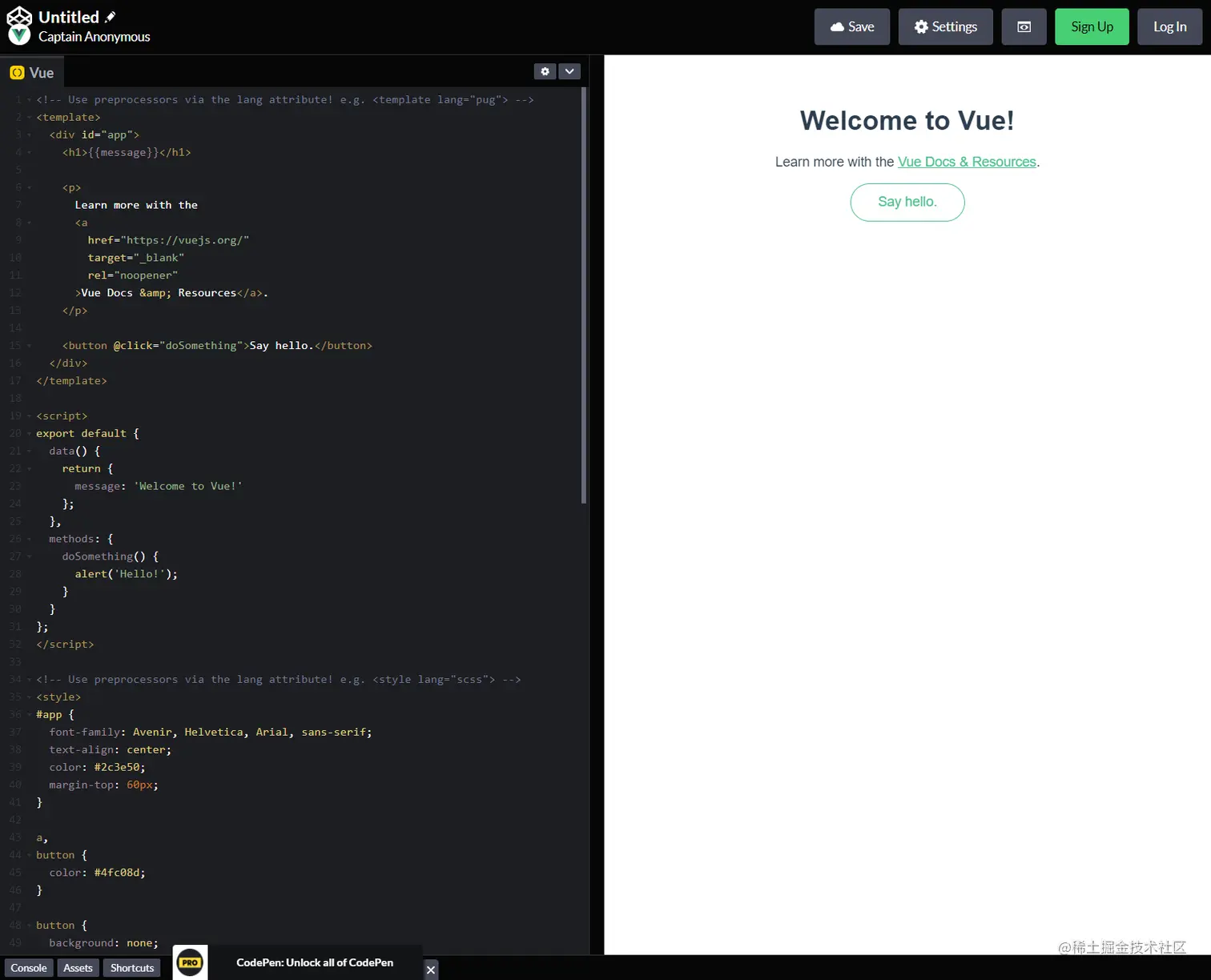Click the green Sign Up button
The height and width of the screenshot is (980, 1211).
pyautogui.click(x=1092, y=27)
